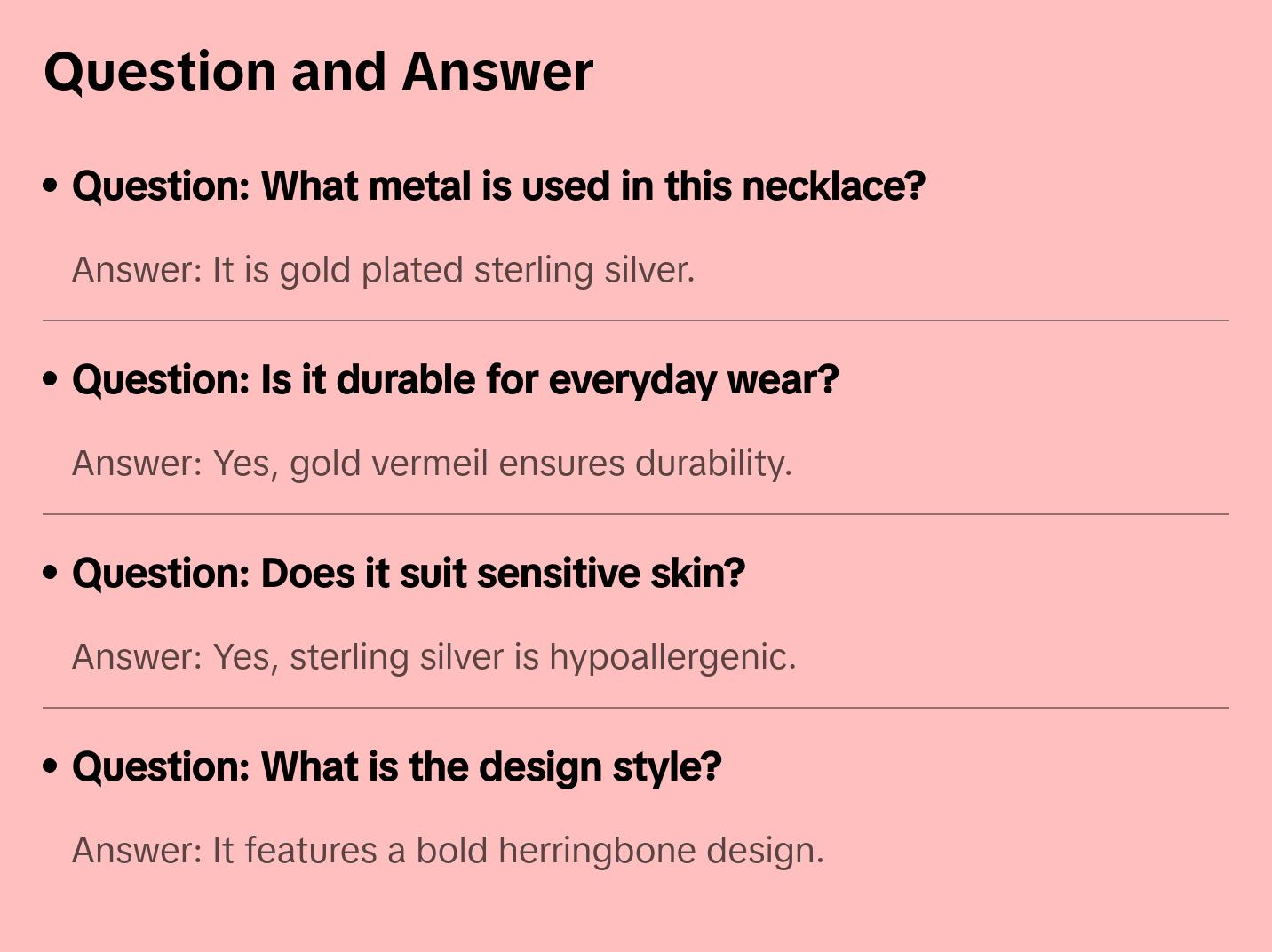
Task: Select the sensitive skin question
Action: 408,574
